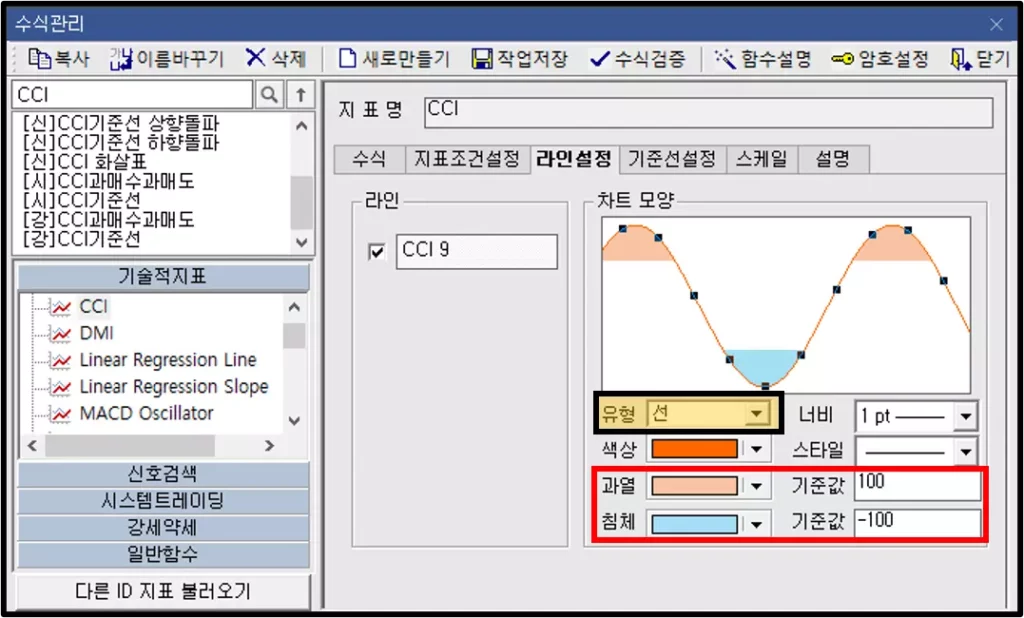Expand the 신호검색 category
Viewport: 1024px width, 618px height.
pyautogui.click(x=163, y=474)
